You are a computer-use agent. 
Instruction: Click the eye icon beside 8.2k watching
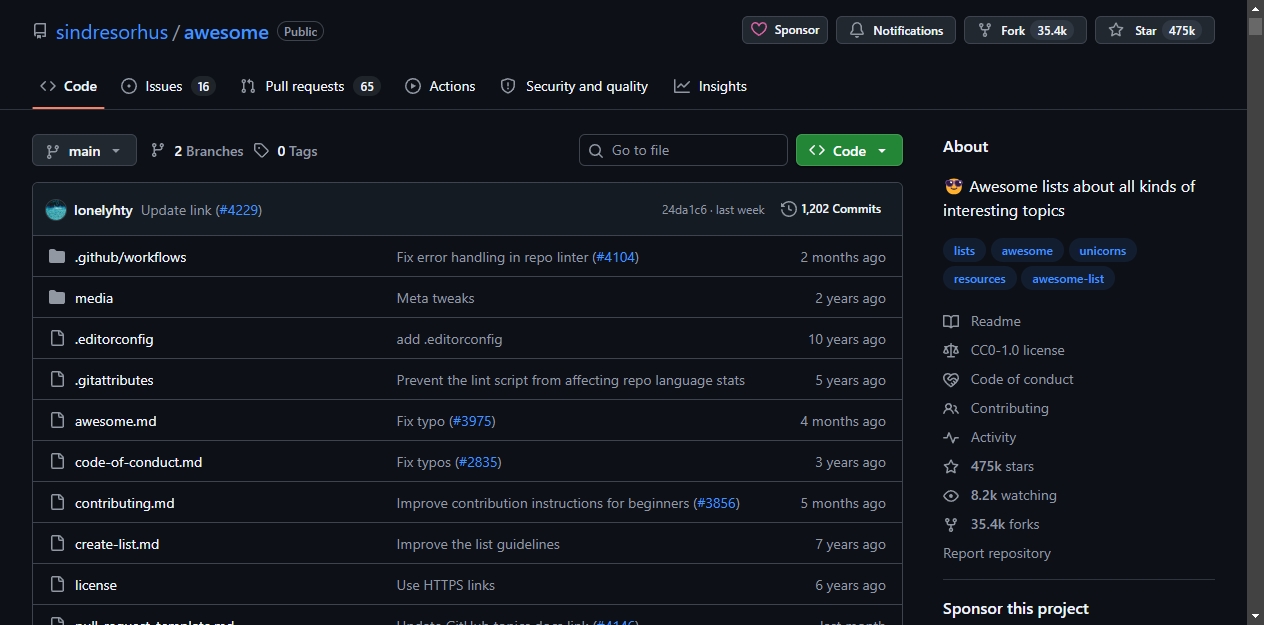[x=951, y=495]
